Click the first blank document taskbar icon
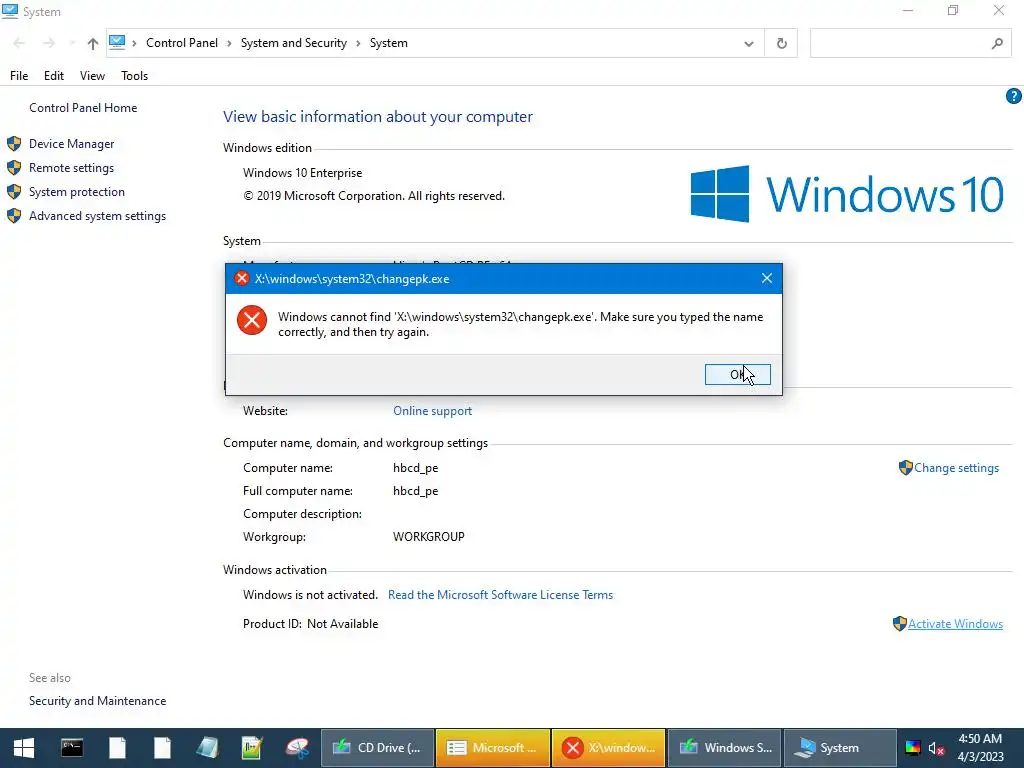 tap(118, 748)
